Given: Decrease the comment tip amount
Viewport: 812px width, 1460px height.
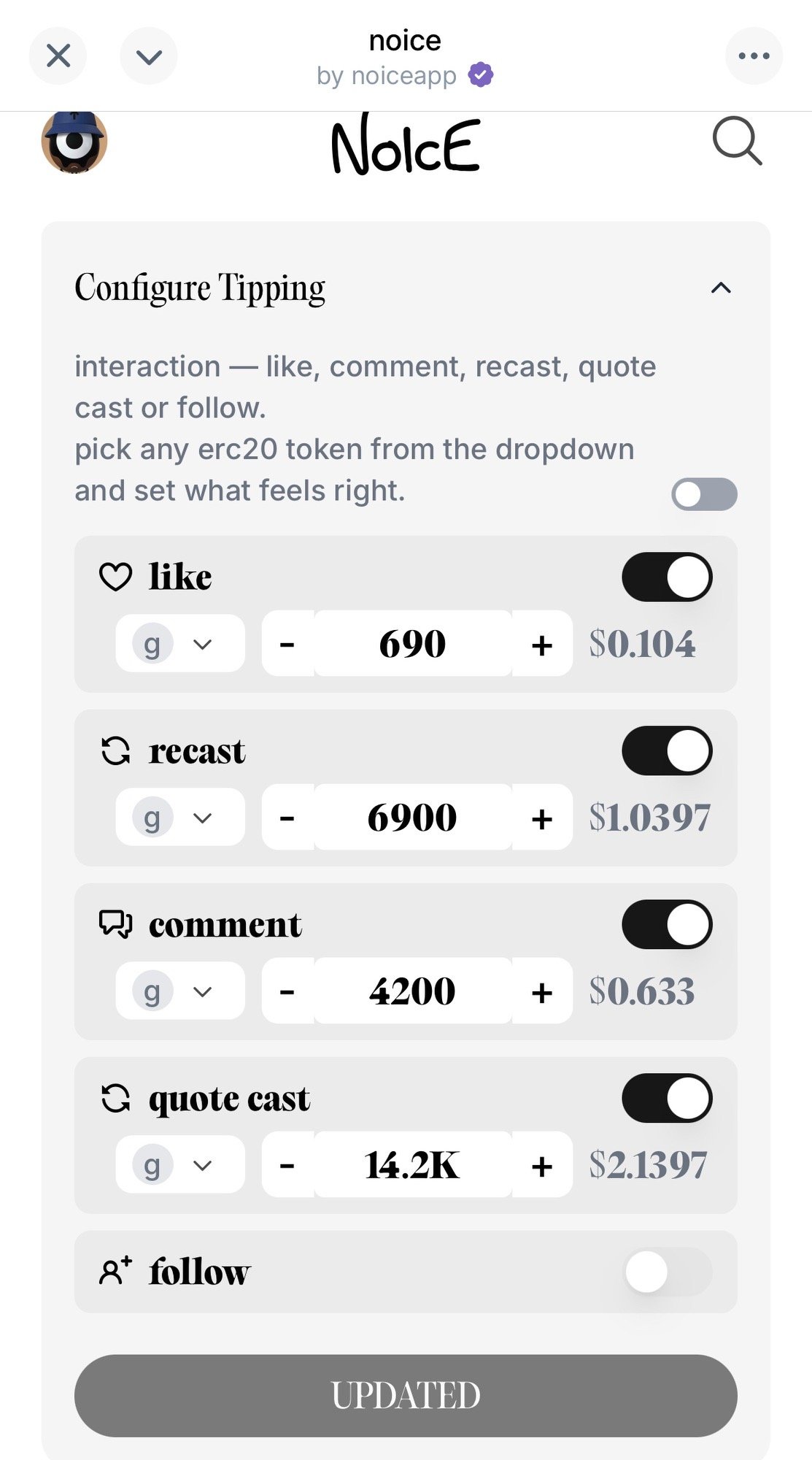Looking at the screenshot, I should pos(287,991).
